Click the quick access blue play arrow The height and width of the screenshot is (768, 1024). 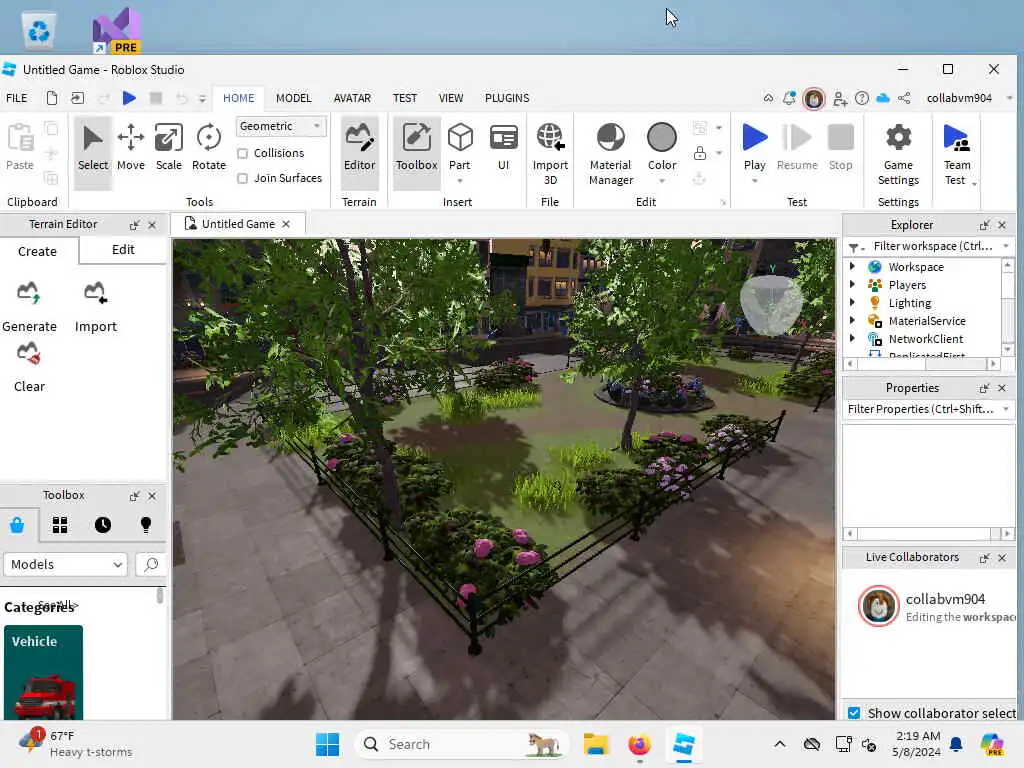(129, 98)
